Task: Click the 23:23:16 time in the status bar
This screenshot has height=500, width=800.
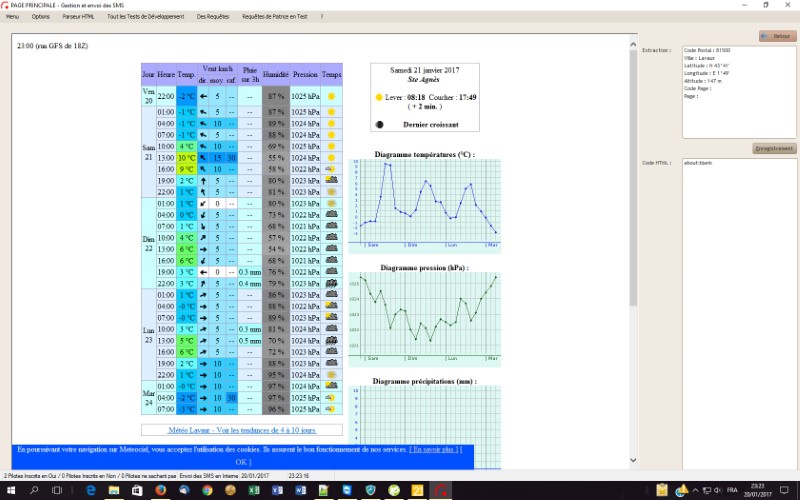Action: pyautogui.click(x=298, y=476)
